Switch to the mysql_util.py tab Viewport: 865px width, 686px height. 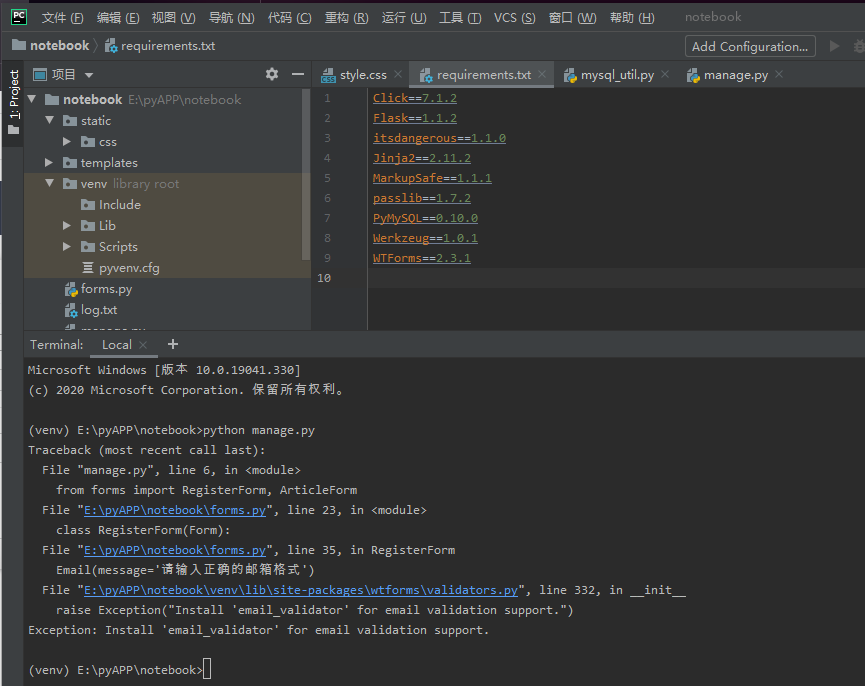click(x=609, y=75)
